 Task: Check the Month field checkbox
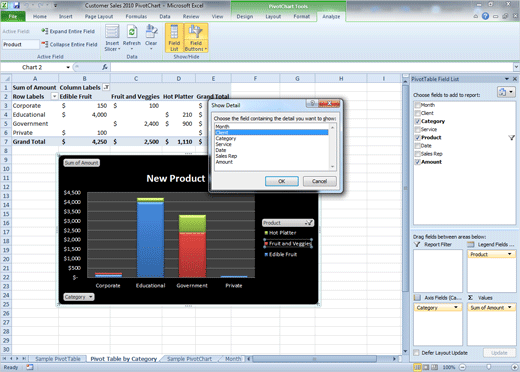pos(417,105)
